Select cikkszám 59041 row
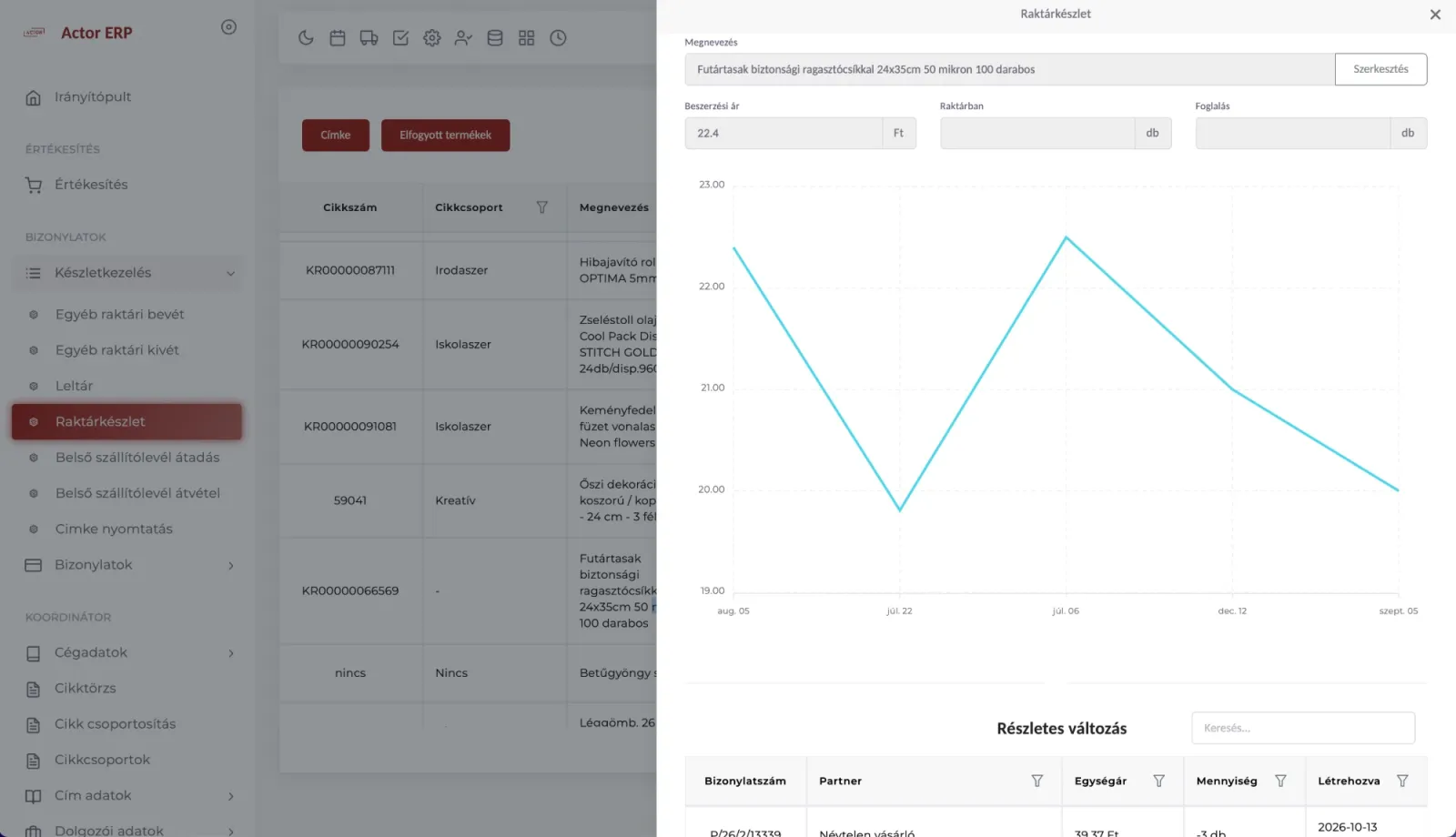 [468, 500]
